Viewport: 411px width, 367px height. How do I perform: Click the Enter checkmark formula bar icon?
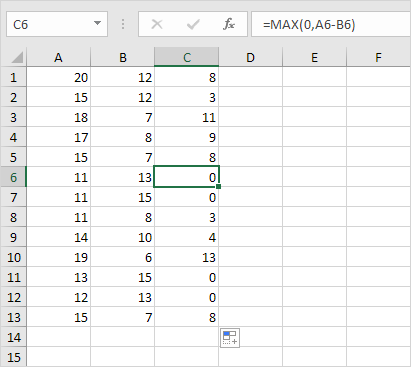[193, 24]
